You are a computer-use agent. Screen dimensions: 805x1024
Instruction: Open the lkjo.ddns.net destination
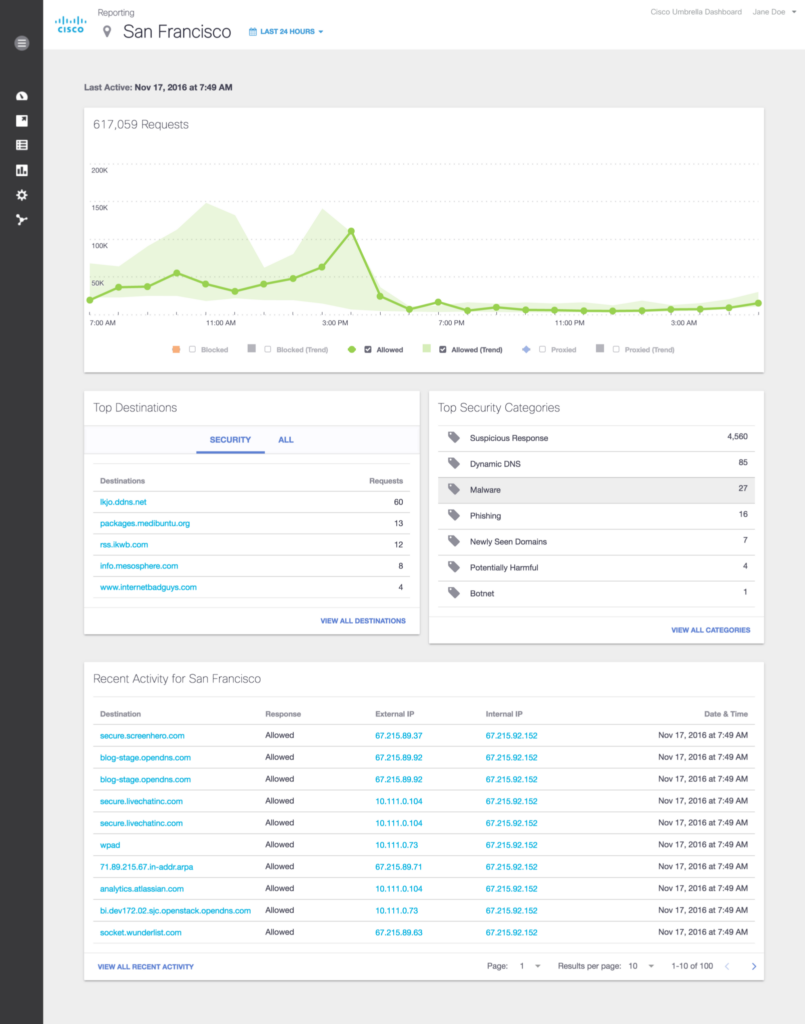click(123, 502)
